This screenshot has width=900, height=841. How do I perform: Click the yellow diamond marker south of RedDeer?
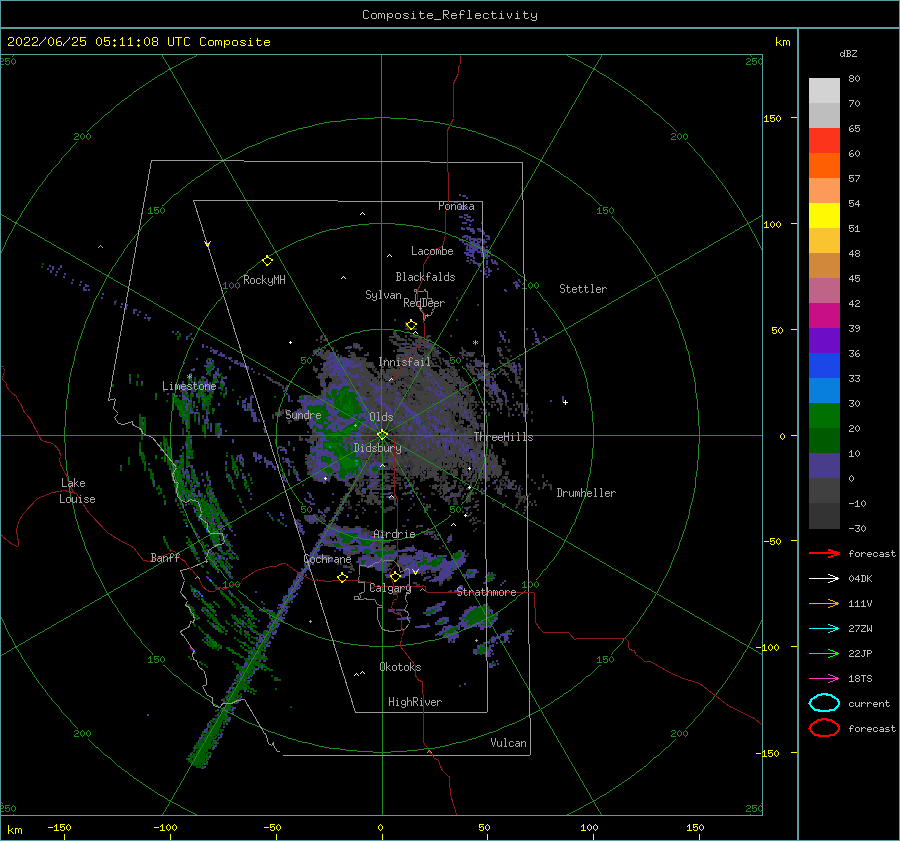[x=411, y=325]
